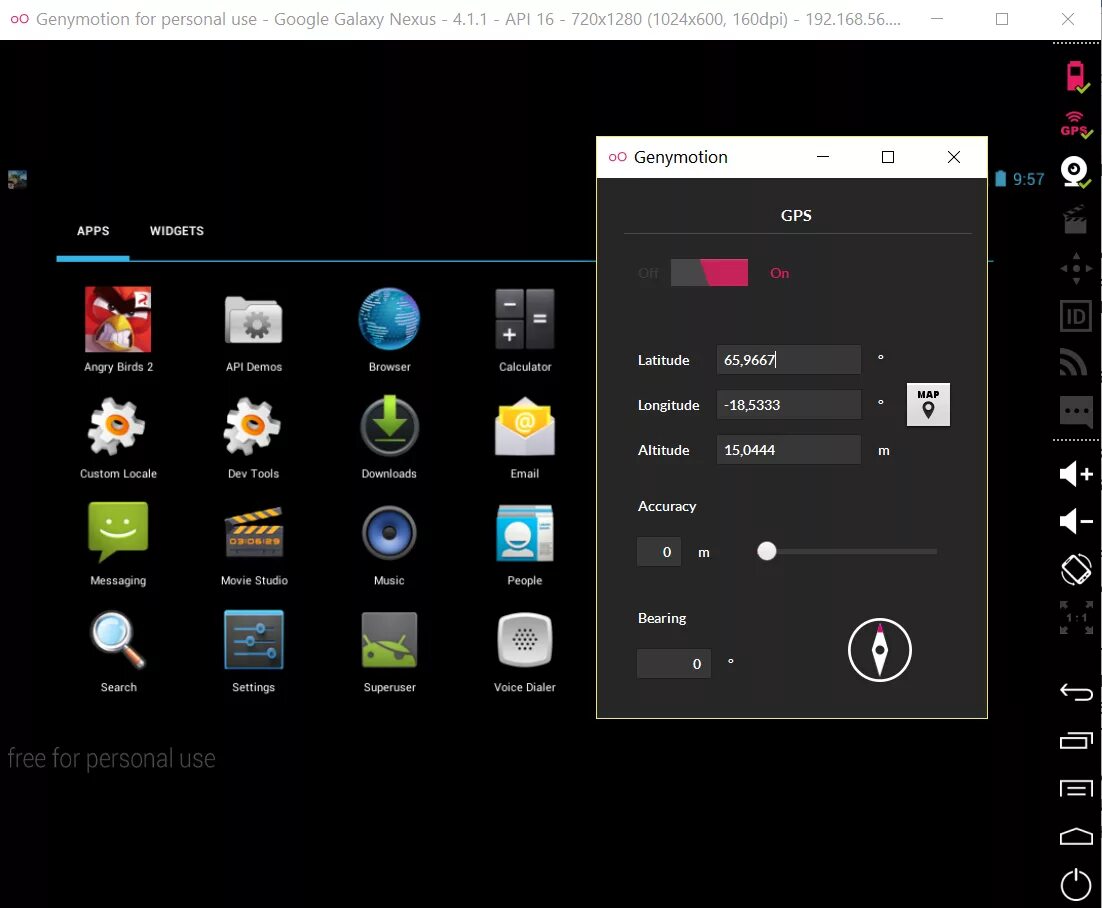Click the device power button
The image size is (1102, 908).
click(x=1076, y=884)
